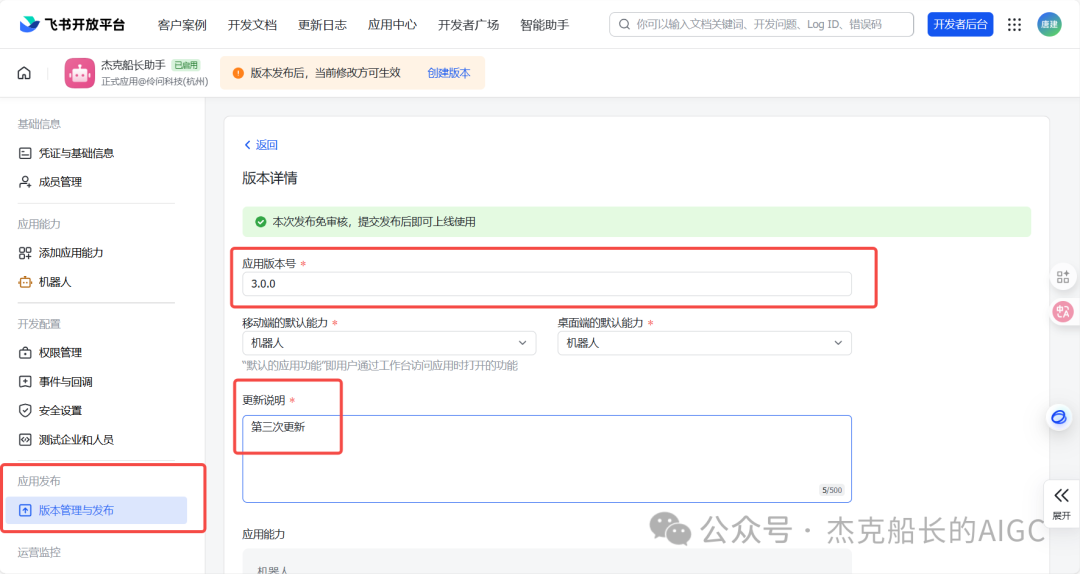The width and height of the screenshot is (1080, 574).
Task: Select 版本管理与发布 in sidebar
Action: 96,511
